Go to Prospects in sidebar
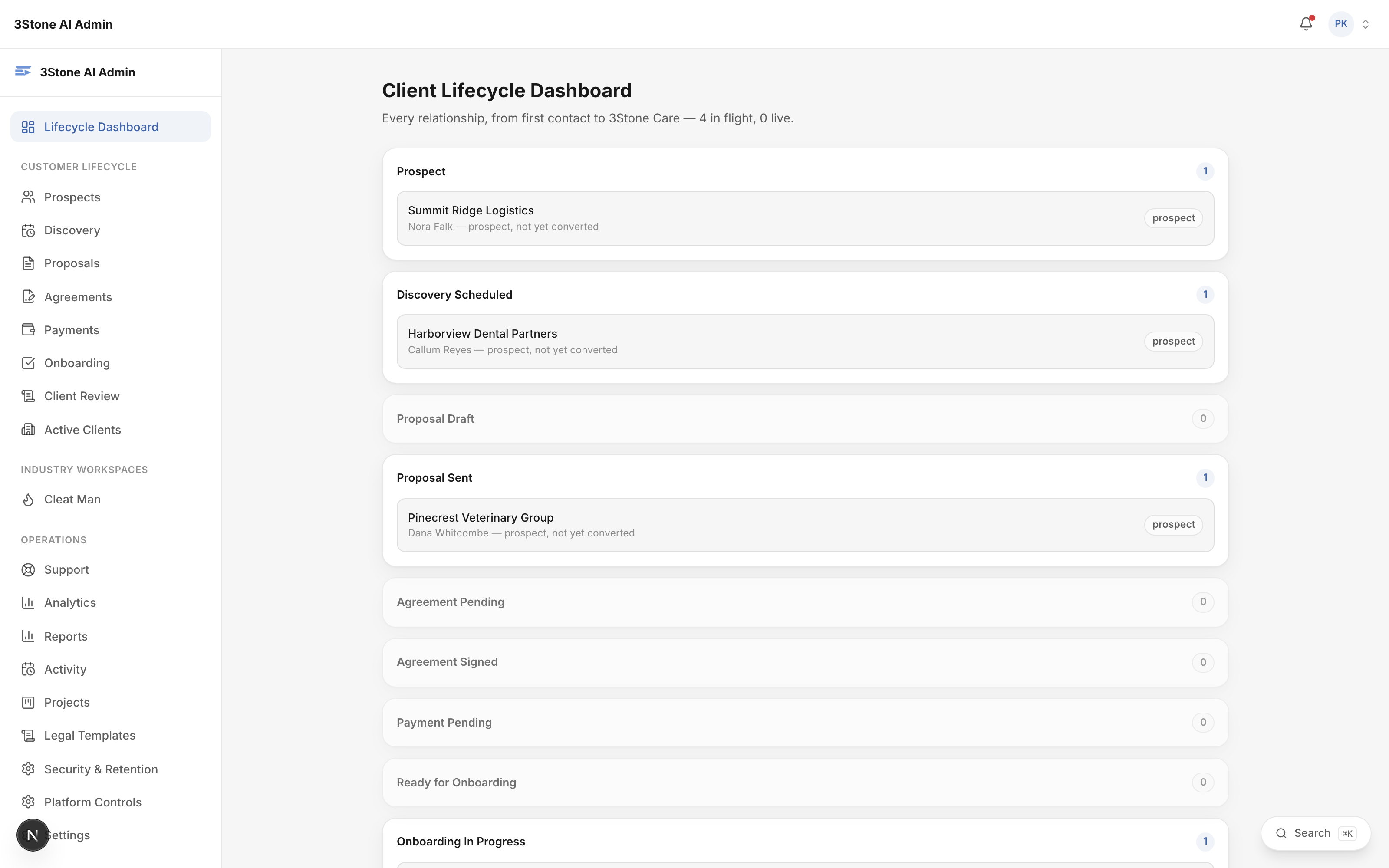 pyautogui.click(x=110, y=197)
